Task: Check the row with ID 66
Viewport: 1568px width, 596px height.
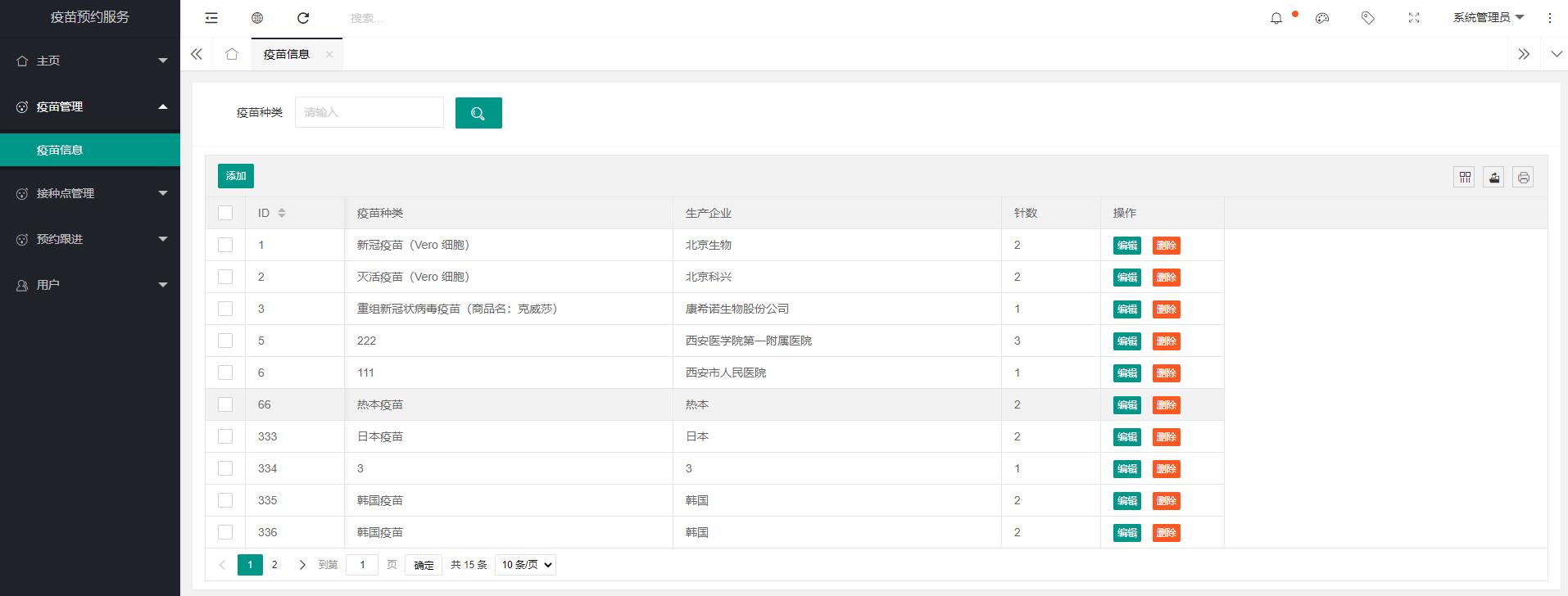Action: coord(225,404)
